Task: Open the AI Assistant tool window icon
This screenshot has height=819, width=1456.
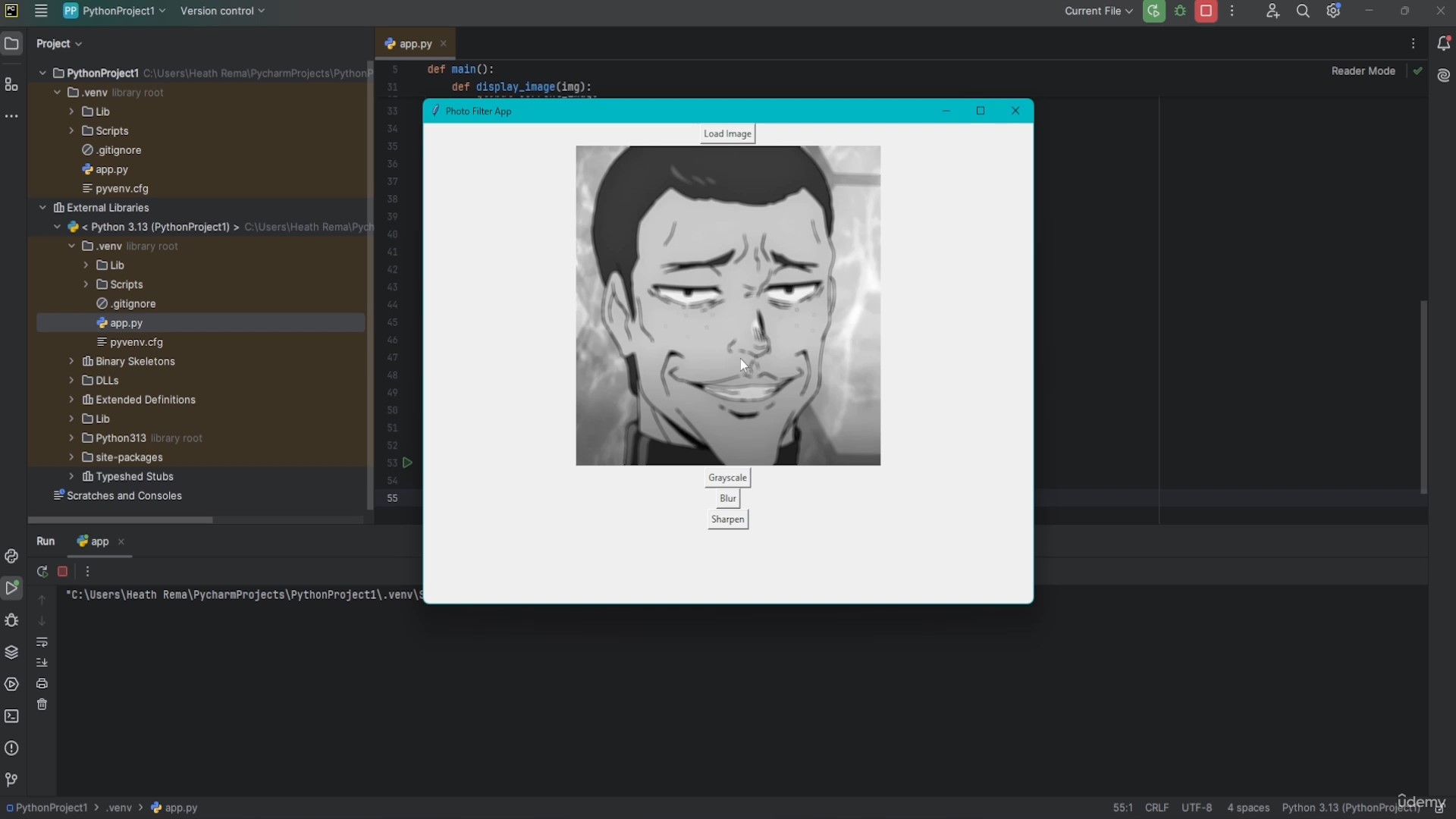Action: (1443, 75)
